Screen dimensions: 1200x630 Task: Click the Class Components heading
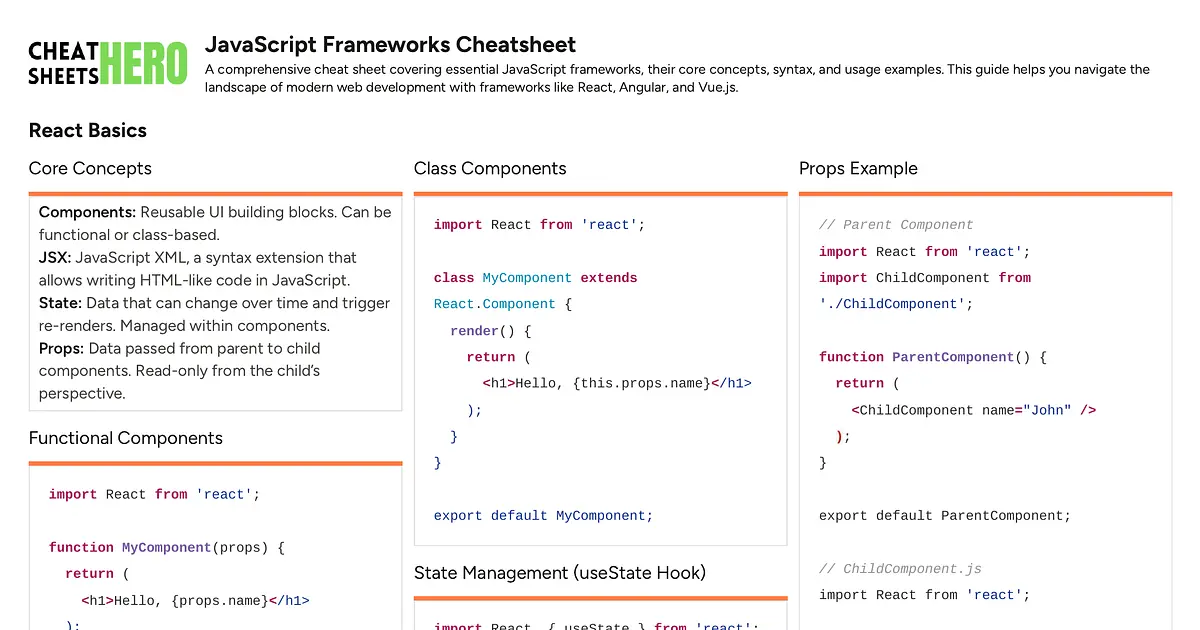pyautogui.click(x=490, y=168)
